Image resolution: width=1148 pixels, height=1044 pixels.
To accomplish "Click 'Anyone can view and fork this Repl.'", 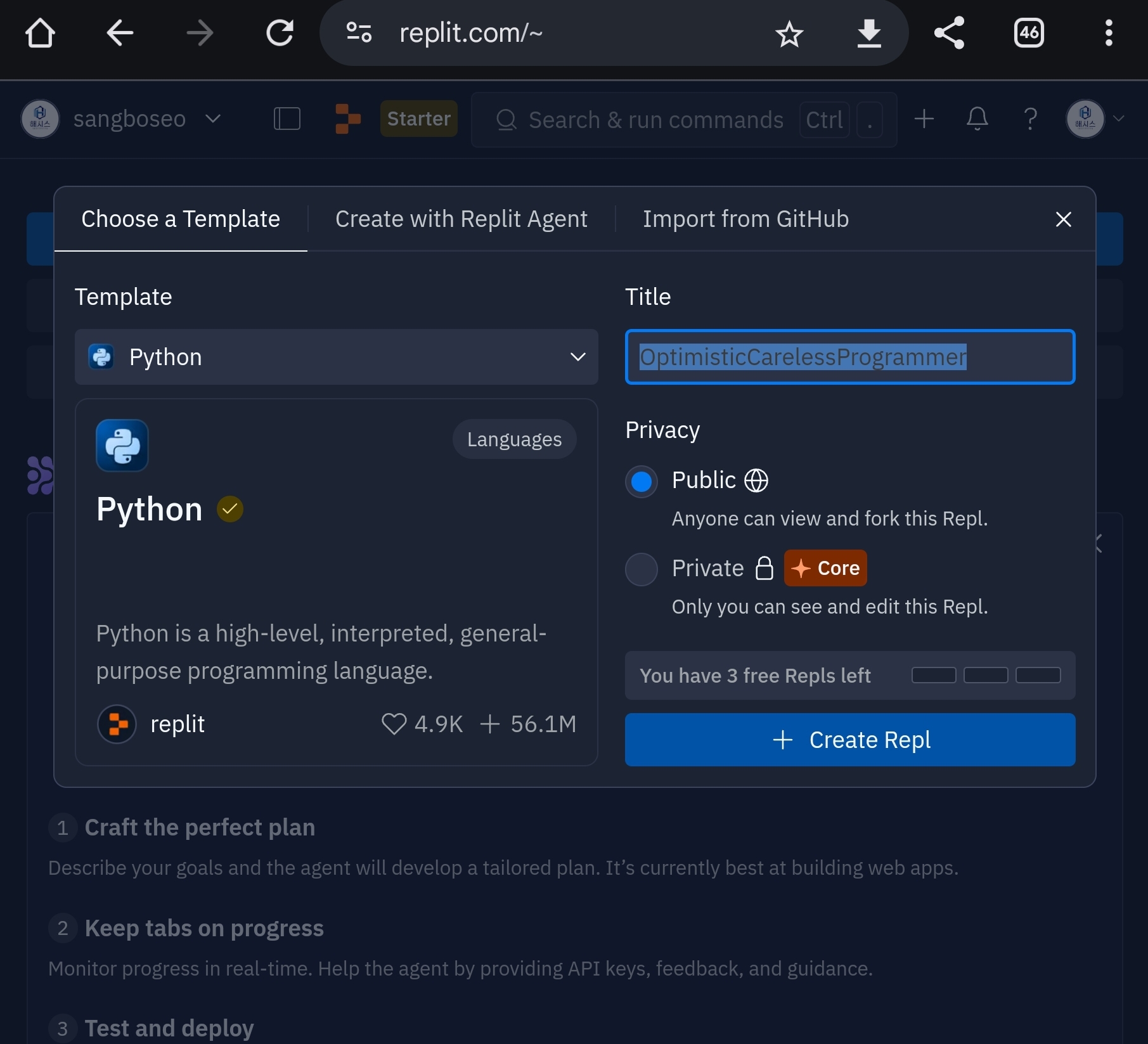I will tap(830, 519).
